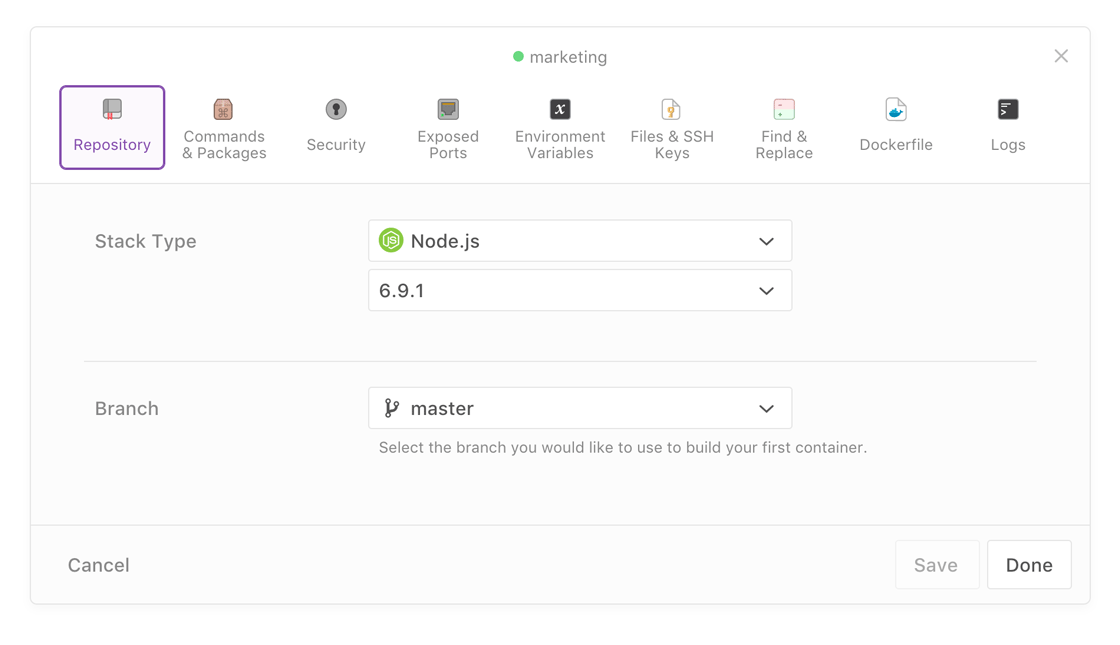The width and height of the screenshot is (1120, 645).
Task: Click the Cancel link
Action: point(99,565)
